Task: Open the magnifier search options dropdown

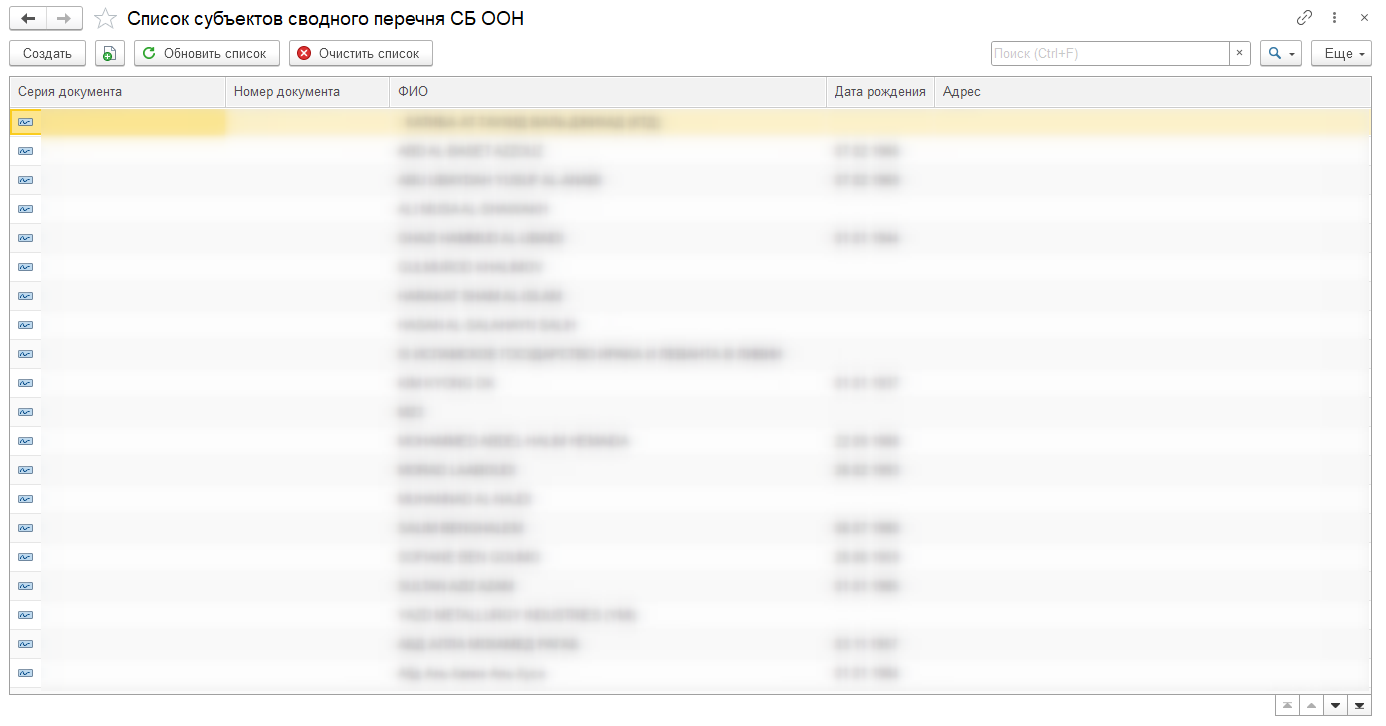Action: coord(1281,53)
